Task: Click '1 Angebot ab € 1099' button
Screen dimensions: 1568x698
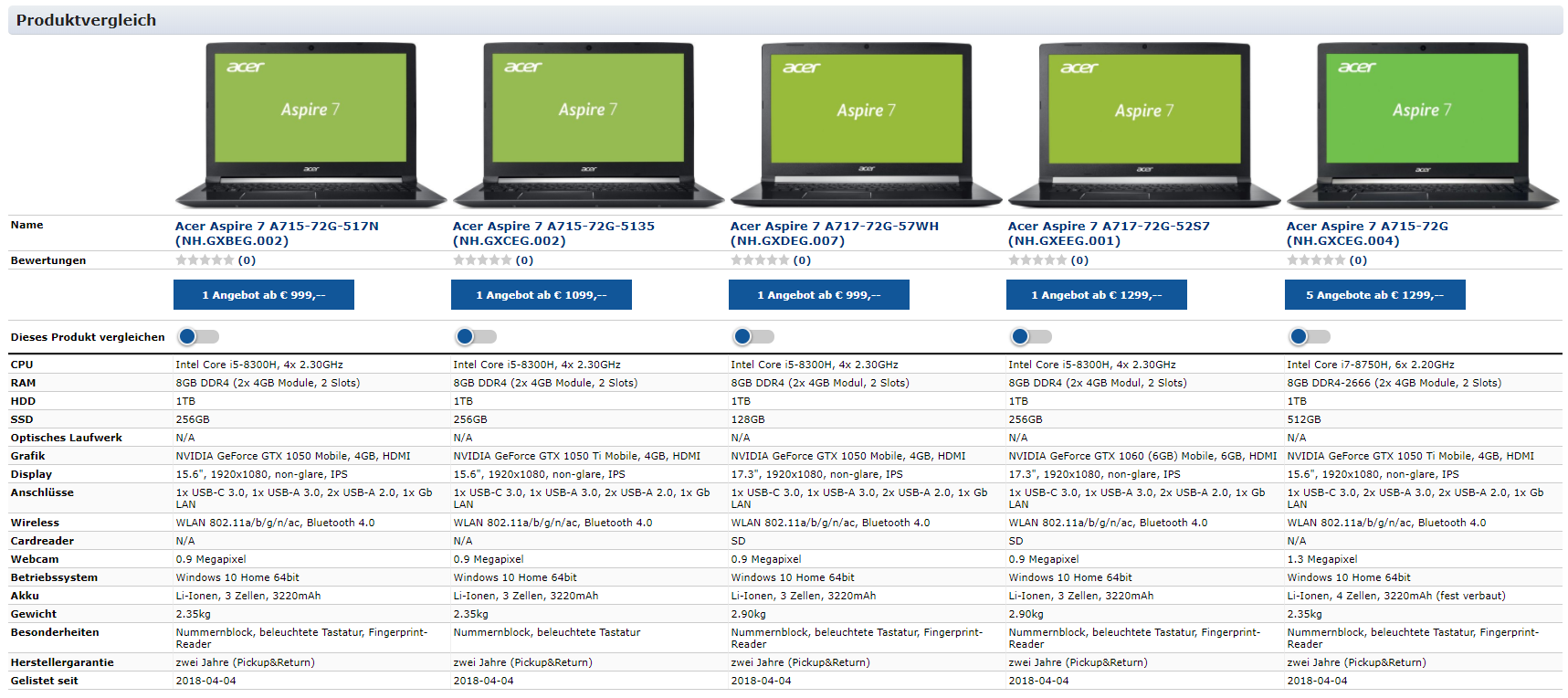Action: (x=542, y=295)
